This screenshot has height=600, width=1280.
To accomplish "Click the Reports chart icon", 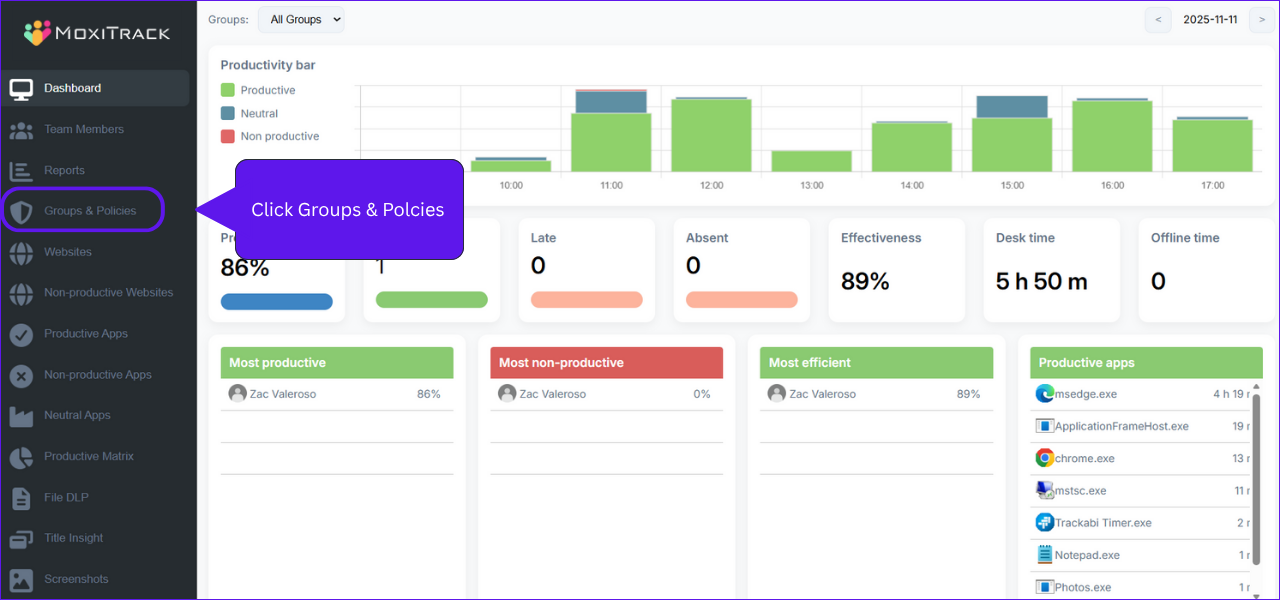I will pyautogui.click(x=21, y=171).
